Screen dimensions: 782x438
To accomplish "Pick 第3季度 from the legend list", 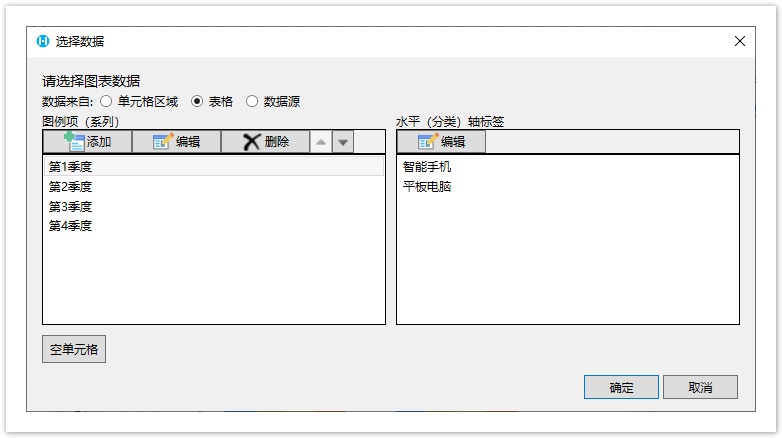I will [71, 206].
